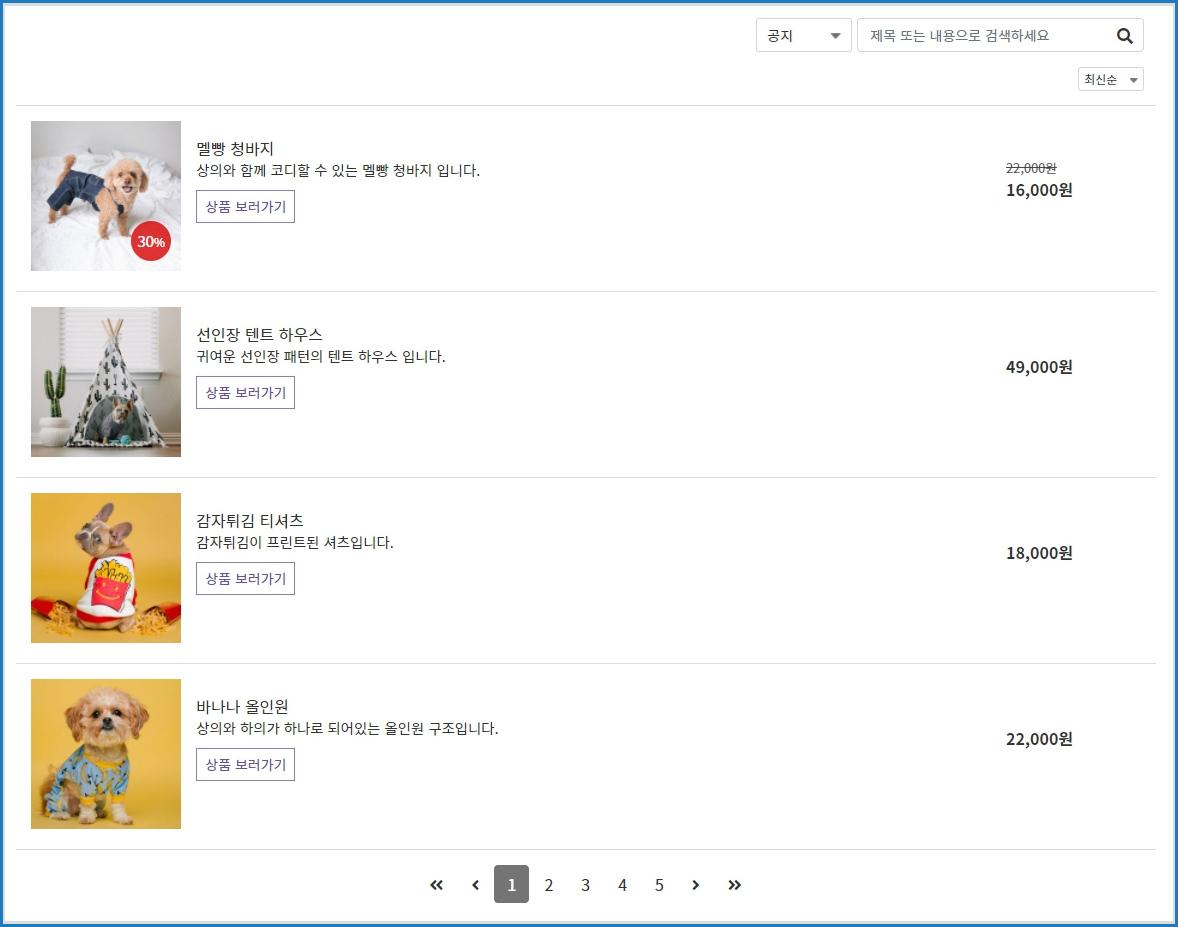Open the cactus tent house thumbnail

click(105, 382)
